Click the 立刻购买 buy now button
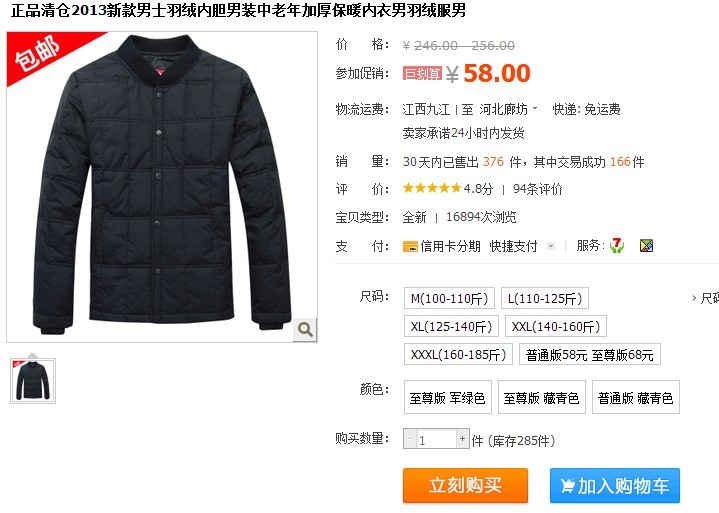The image size is (719, 513). [x=465, y=485]
